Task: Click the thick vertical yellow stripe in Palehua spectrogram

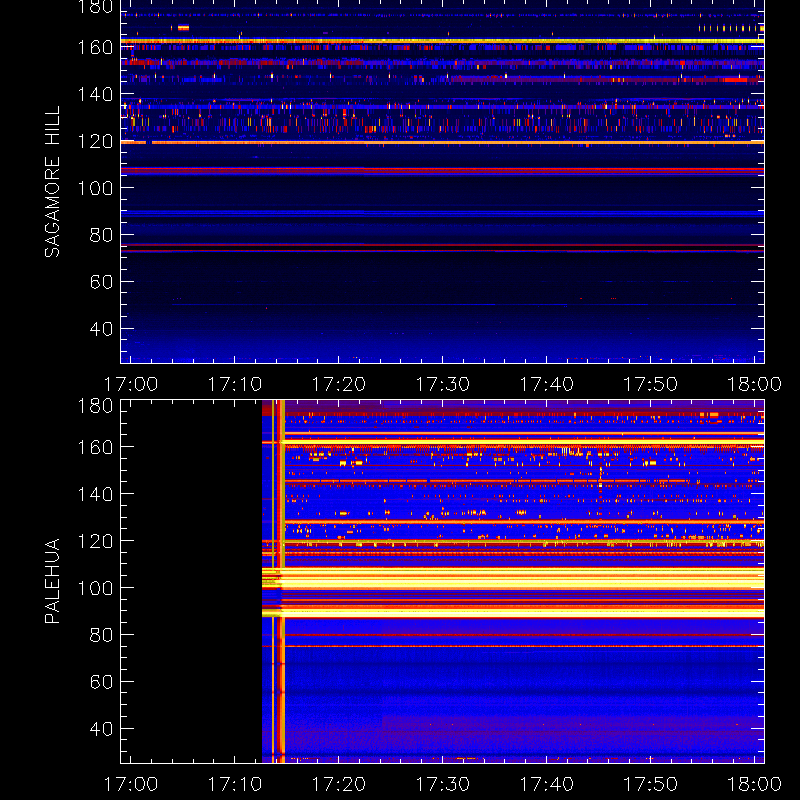Action: pos(282,581)
